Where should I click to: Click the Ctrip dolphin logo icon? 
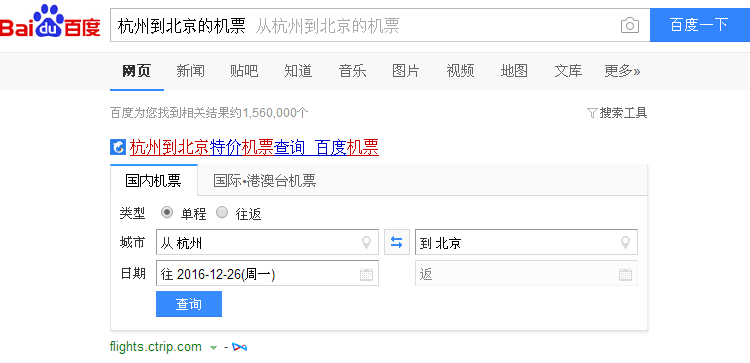pos(240,347)
